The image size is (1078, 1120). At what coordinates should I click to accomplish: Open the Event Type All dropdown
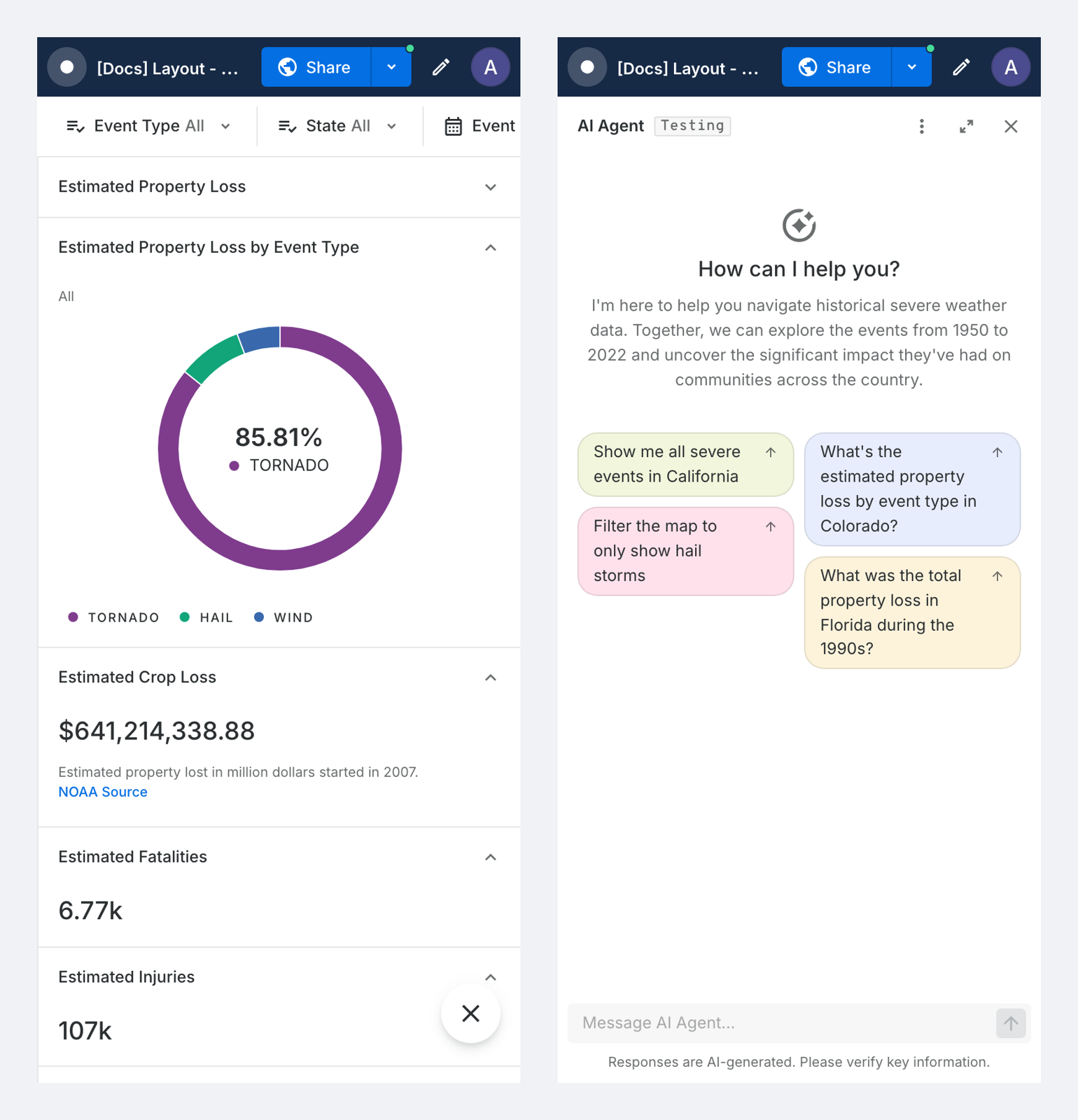(148, 126)
